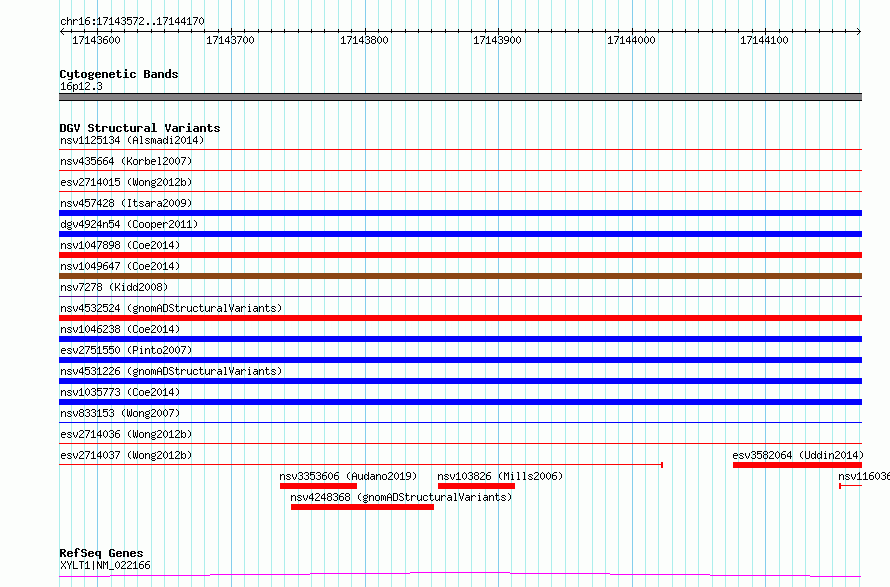Click the DGV Structural Variants track title
This screenshot has width=890, height=587.
(x=140, y=128)
